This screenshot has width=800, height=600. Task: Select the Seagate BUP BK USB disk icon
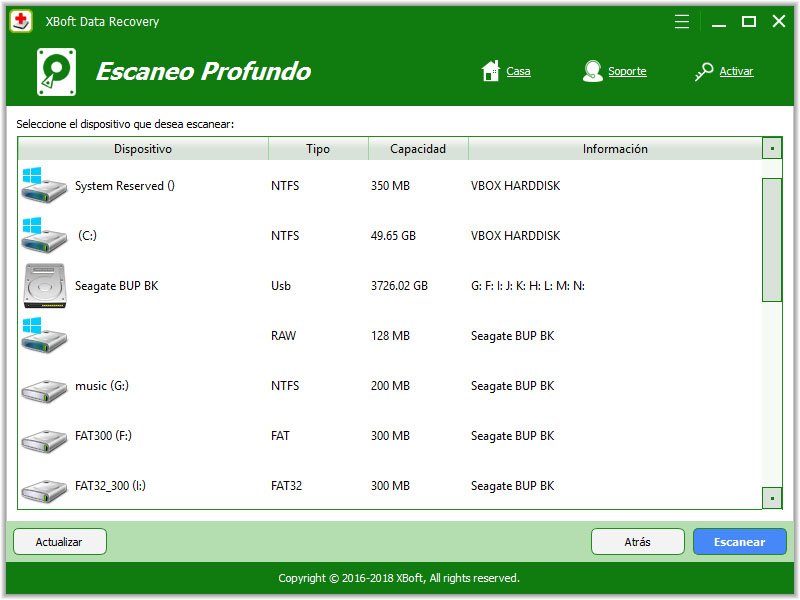(x=44, y=286)
